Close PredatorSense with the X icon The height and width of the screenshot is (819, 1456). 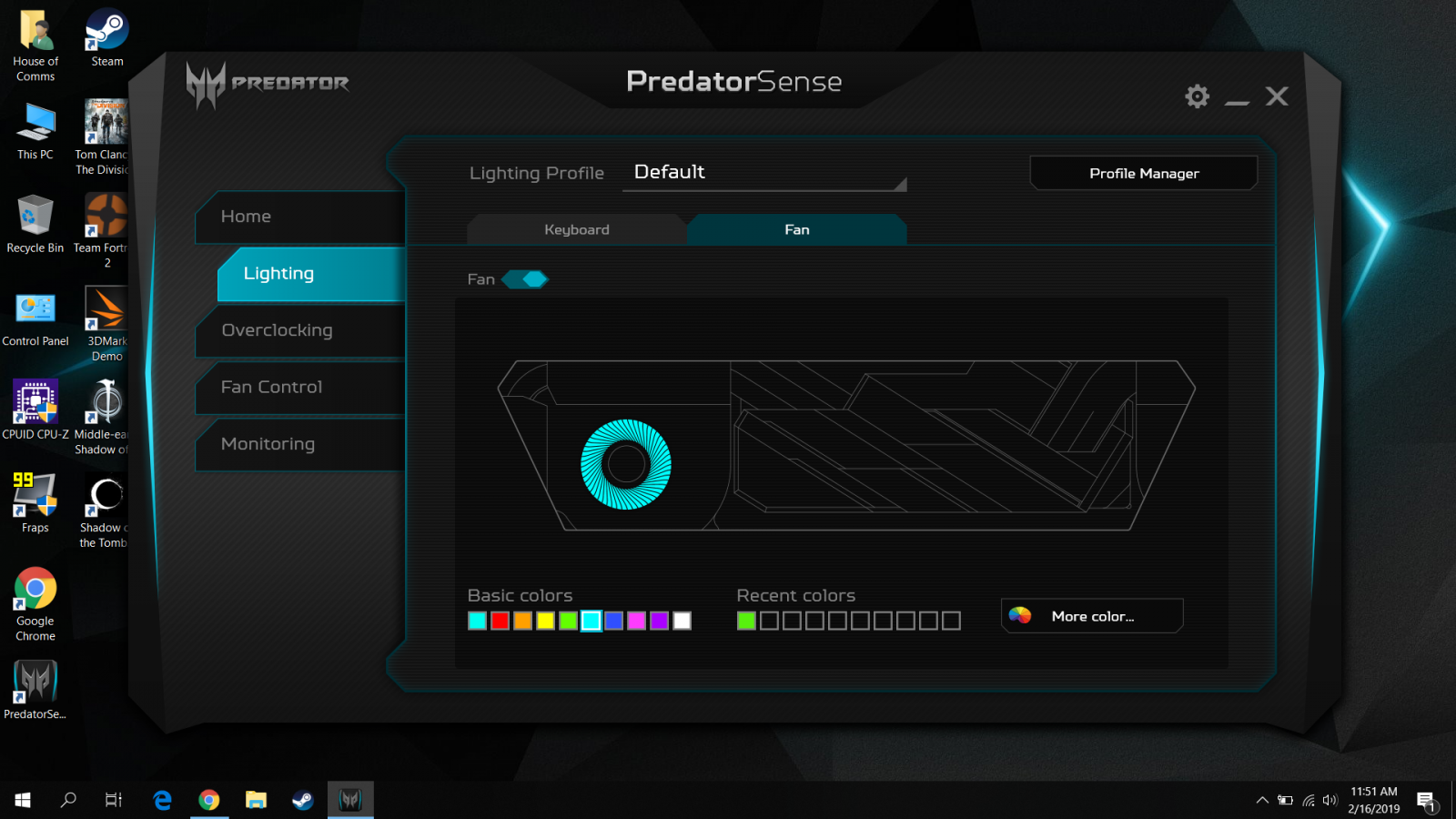1277,96
